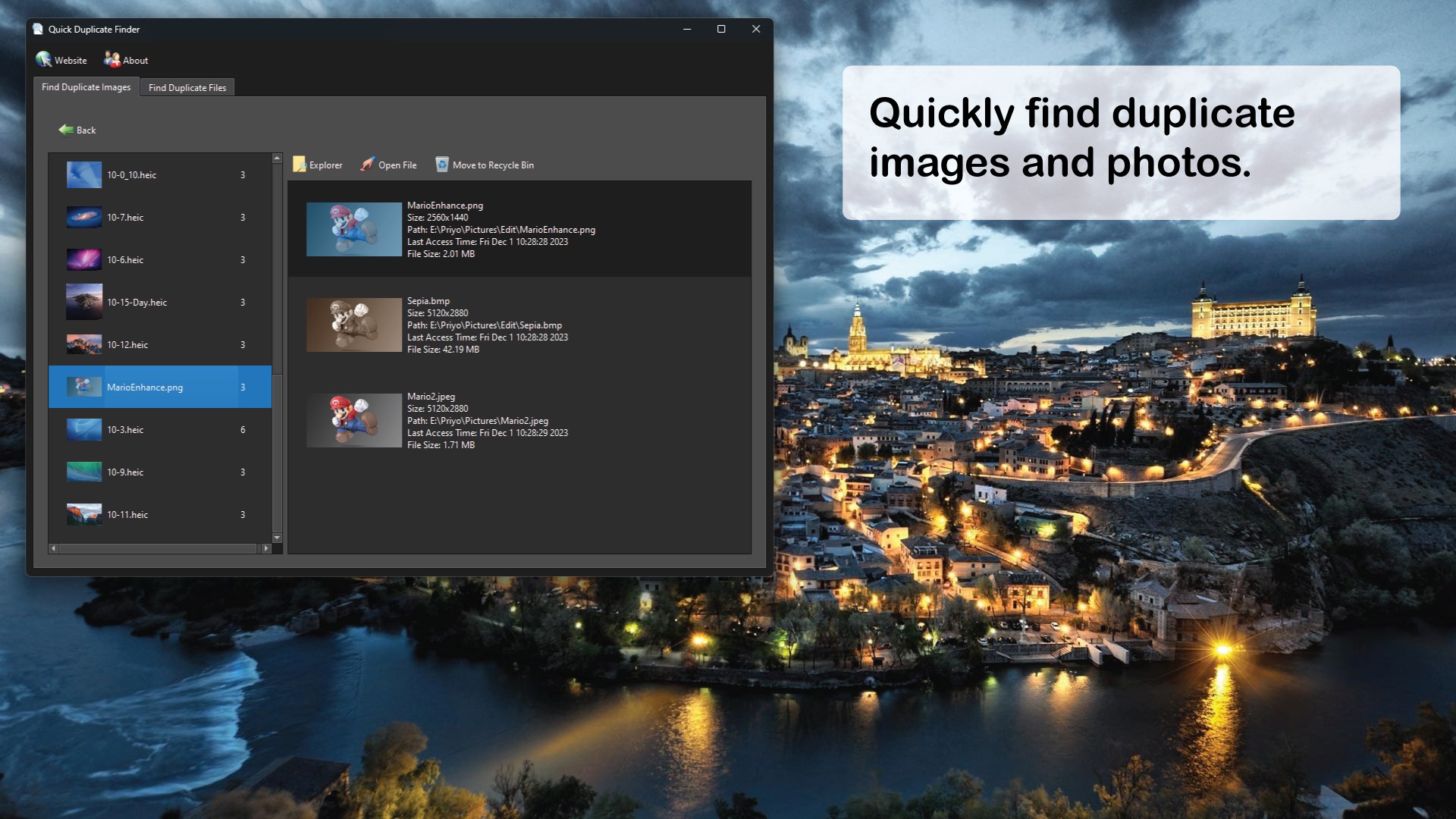Click the Website globe icon

(44, 60)
